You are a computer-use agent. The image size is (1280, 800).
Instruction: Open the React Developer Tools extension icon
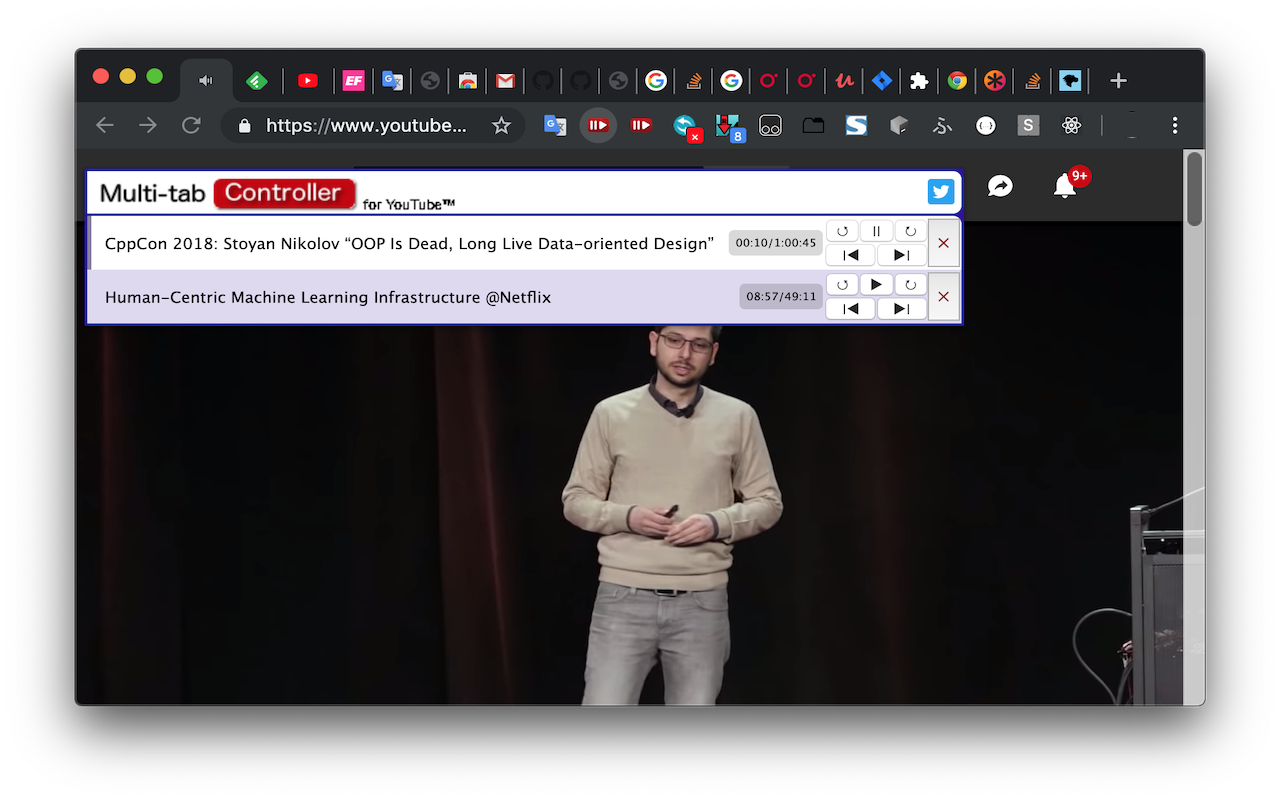pos(1071,126)
